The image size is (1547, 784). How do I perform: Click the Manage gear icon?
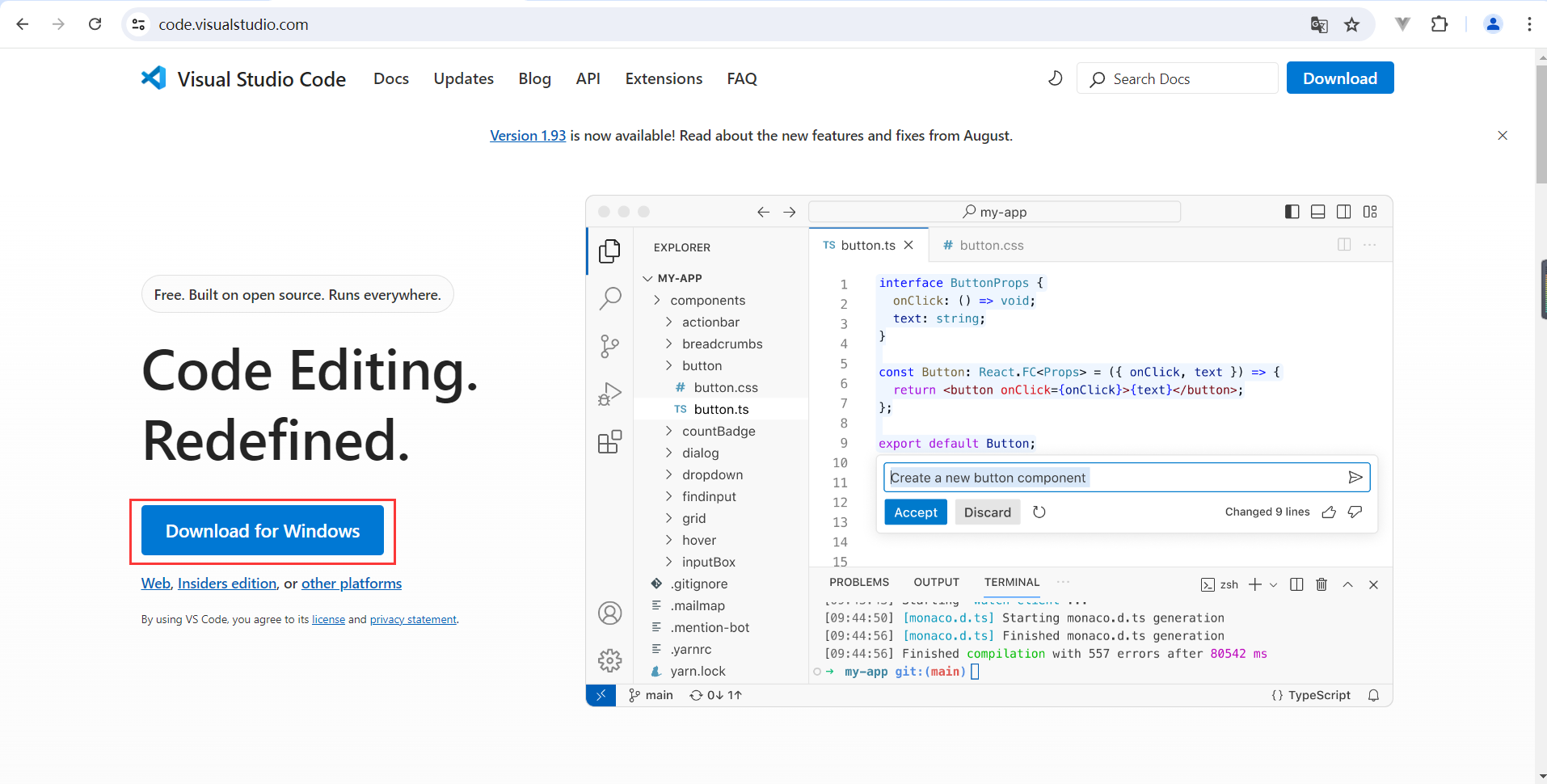tap(610, 661)
